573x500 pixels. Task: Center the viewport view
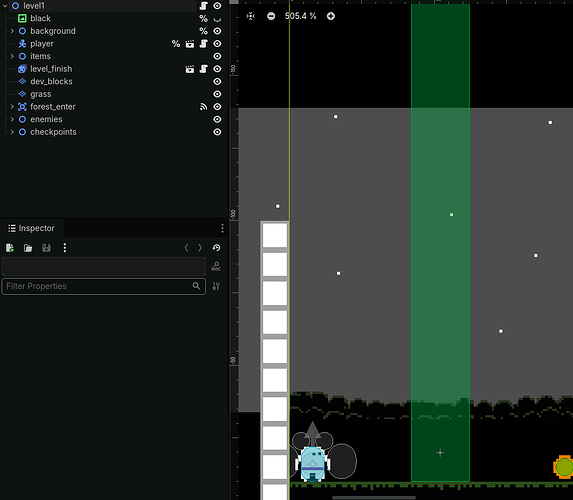[x=251, y=16]
